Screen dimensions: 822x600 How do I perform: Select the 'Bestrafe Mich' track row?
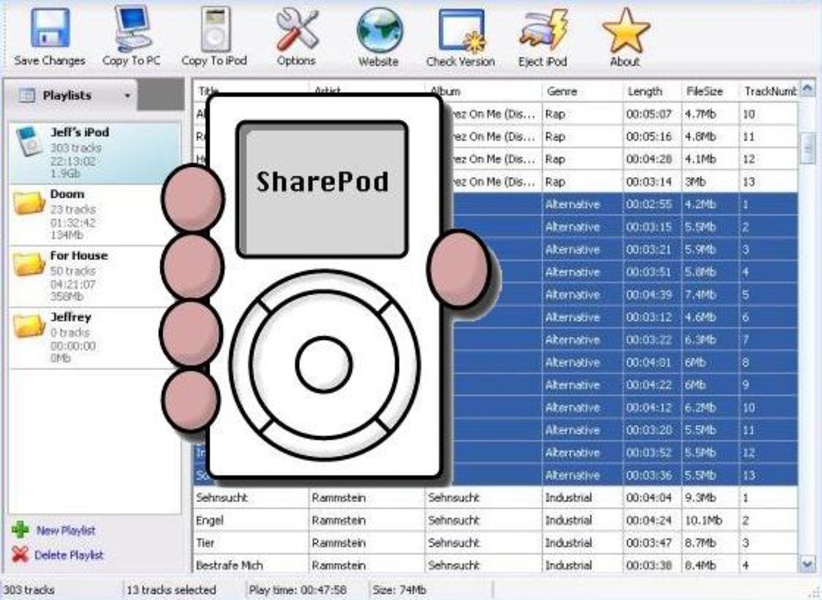(495, 565)
